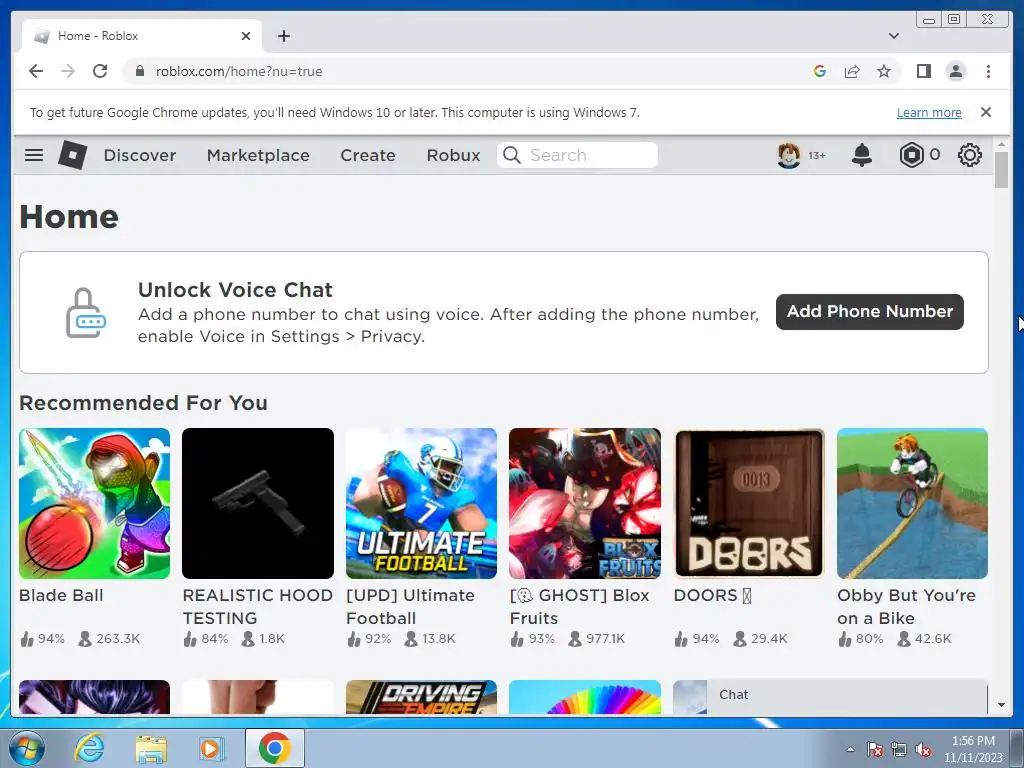Image resolution: width=1024 pixels, height=768 pixels.
Task: Toggle Chrome's side panel icon
Action: (923, 71)
